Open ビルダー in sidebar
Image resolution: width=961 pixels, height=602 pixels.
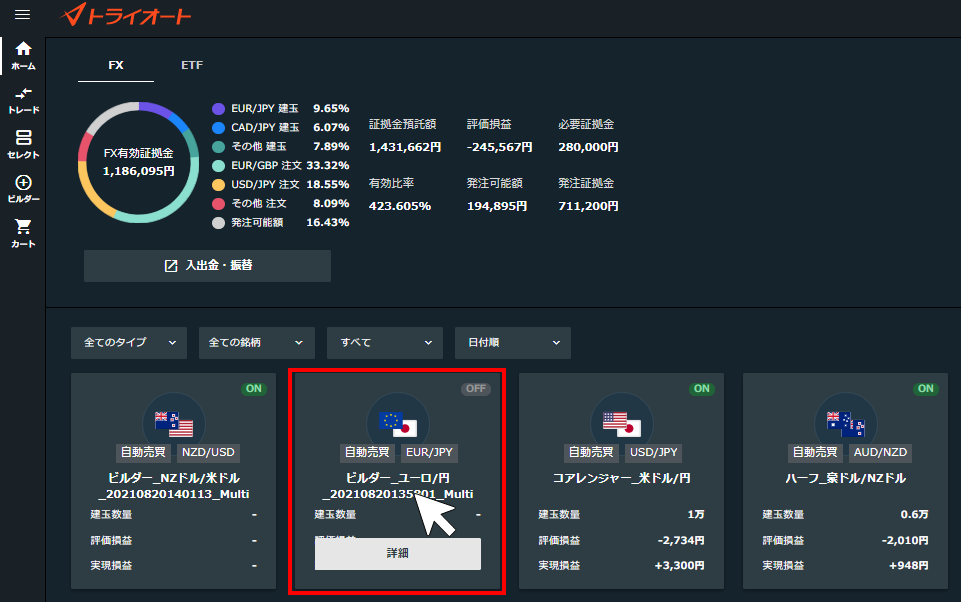[23, 189]
